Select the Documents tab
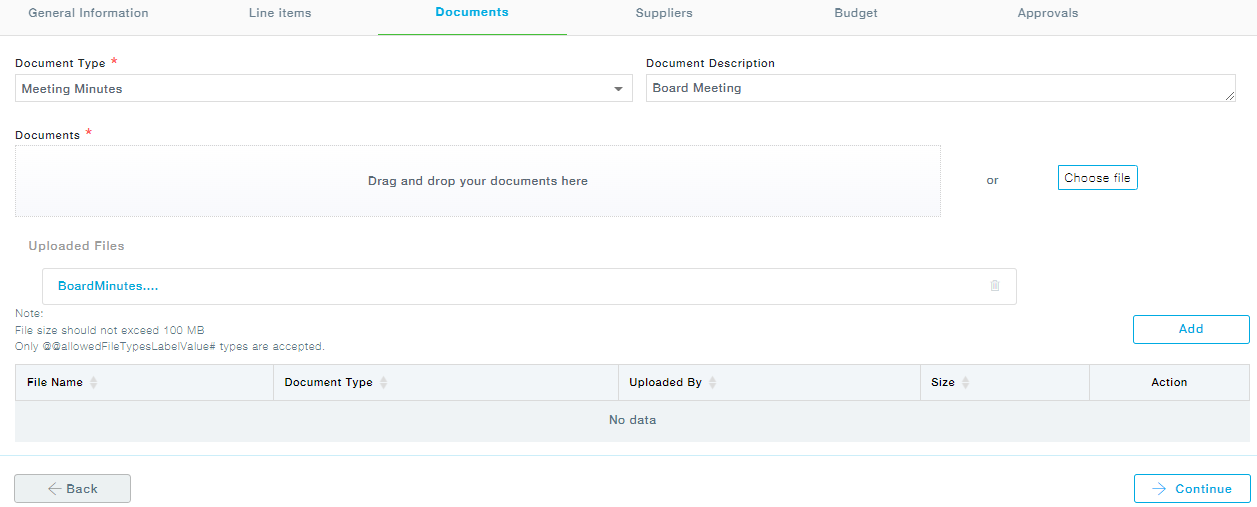Screen dimensions: 1257x507 [x=472, y=13]
